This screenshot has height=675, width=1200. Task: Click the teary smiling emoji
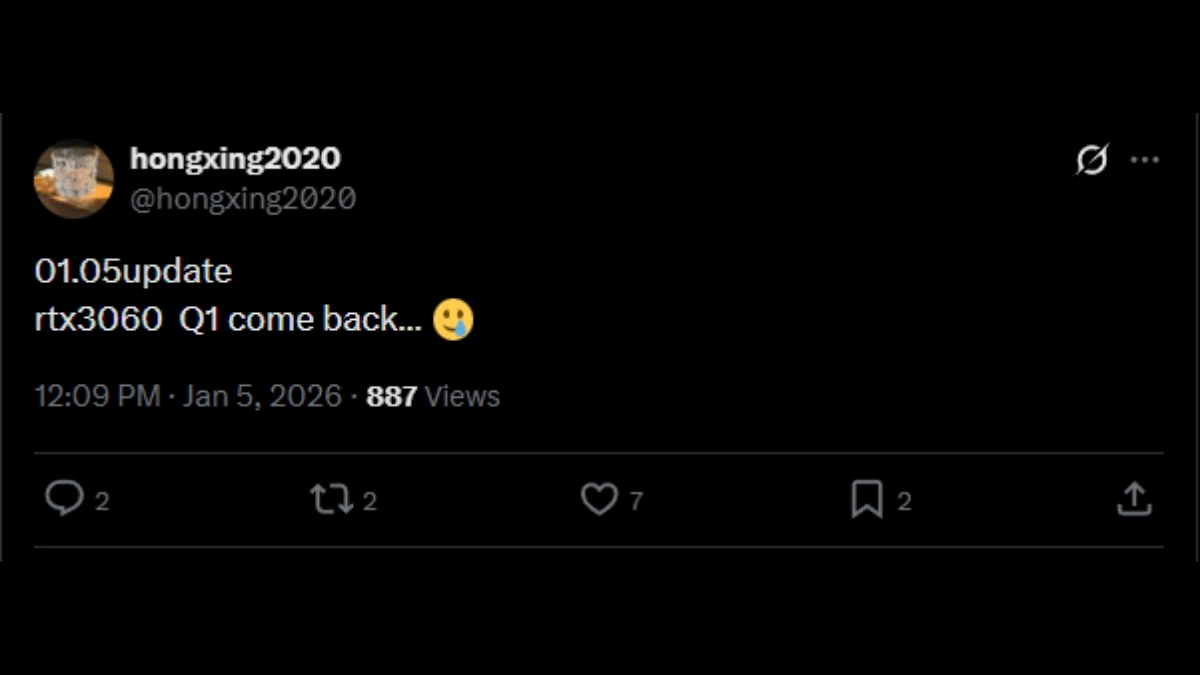coord(453,320)
